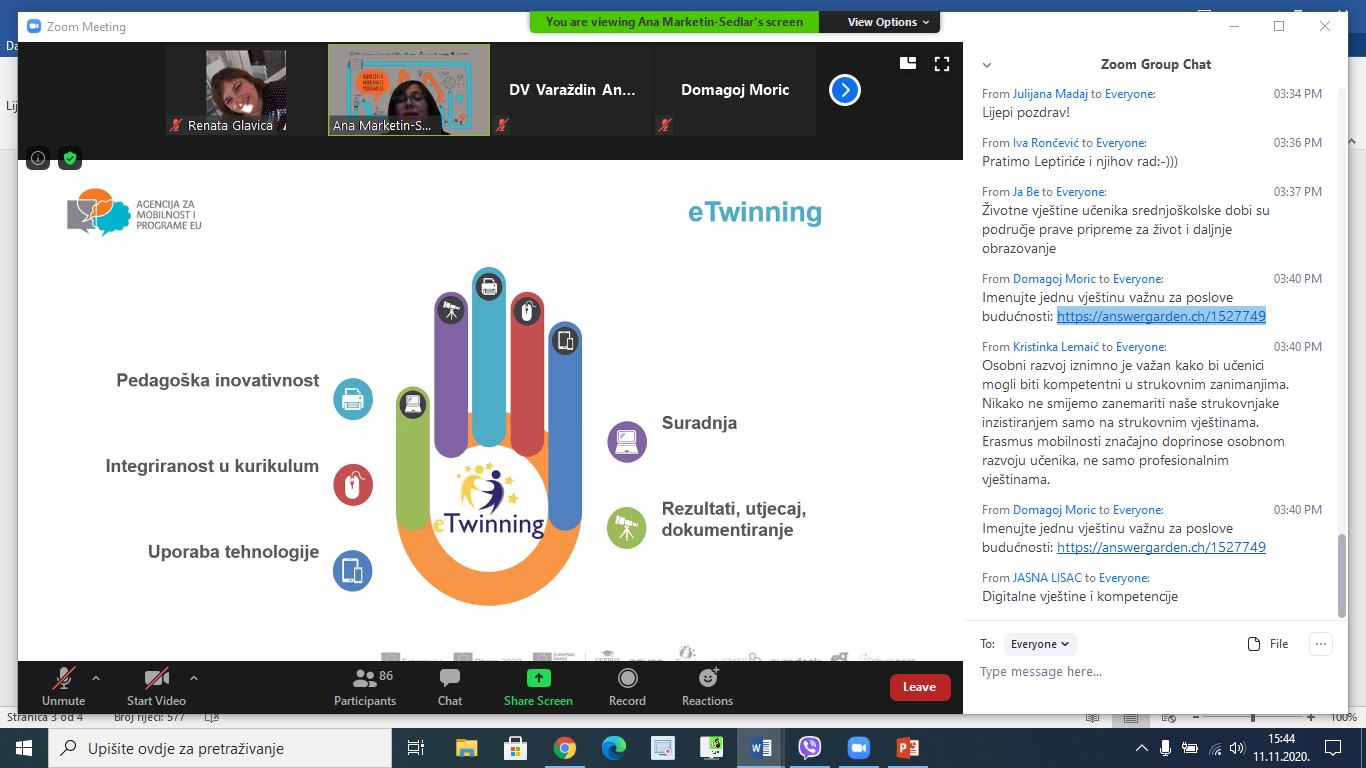Click the tray microphone icon
Image resolution: width=1366 pixels, height=768 pixels.
click(x=1166, y=748)
